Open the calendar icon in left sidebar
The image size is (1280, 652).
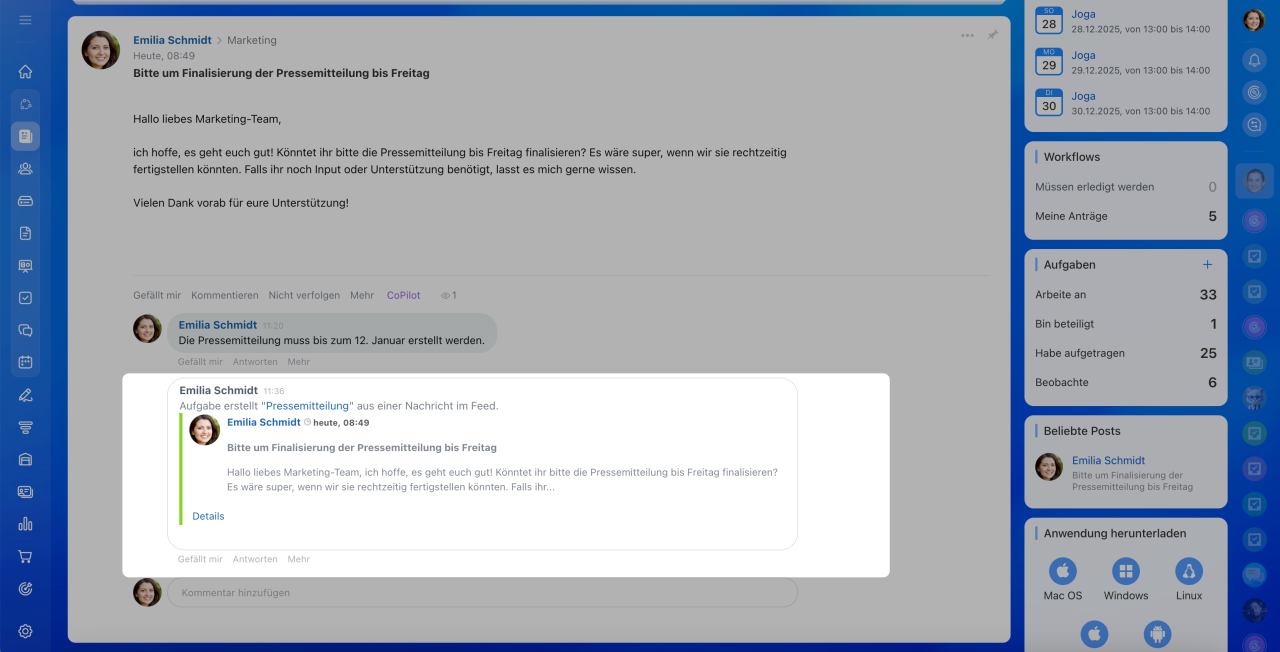pyautogui.click(x=25, y=362)
